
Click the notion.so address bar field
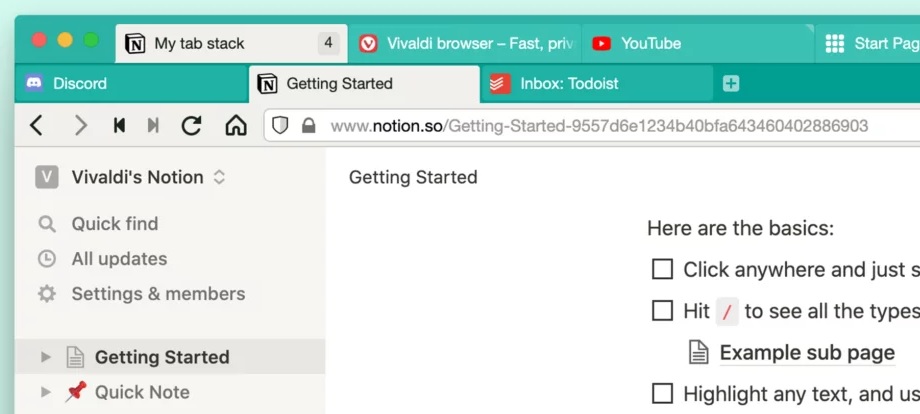598,126
